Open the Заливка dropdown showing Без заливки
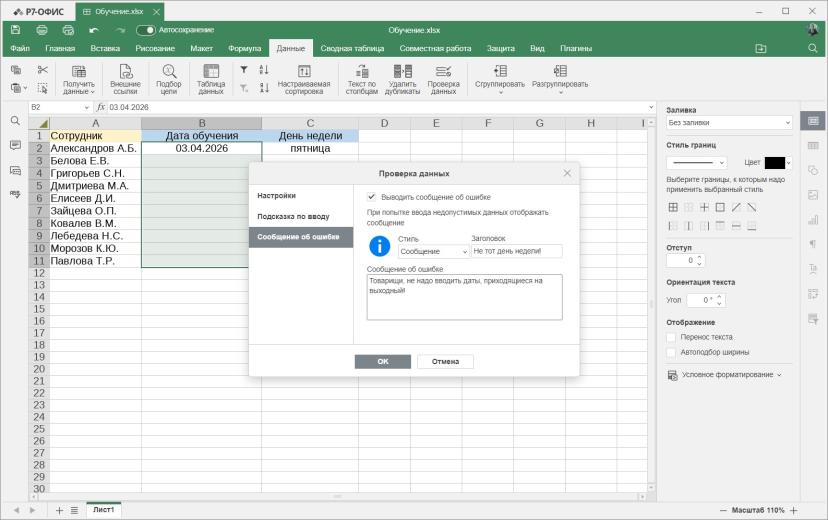Screen dimensions: 828x520 (729, 122)
